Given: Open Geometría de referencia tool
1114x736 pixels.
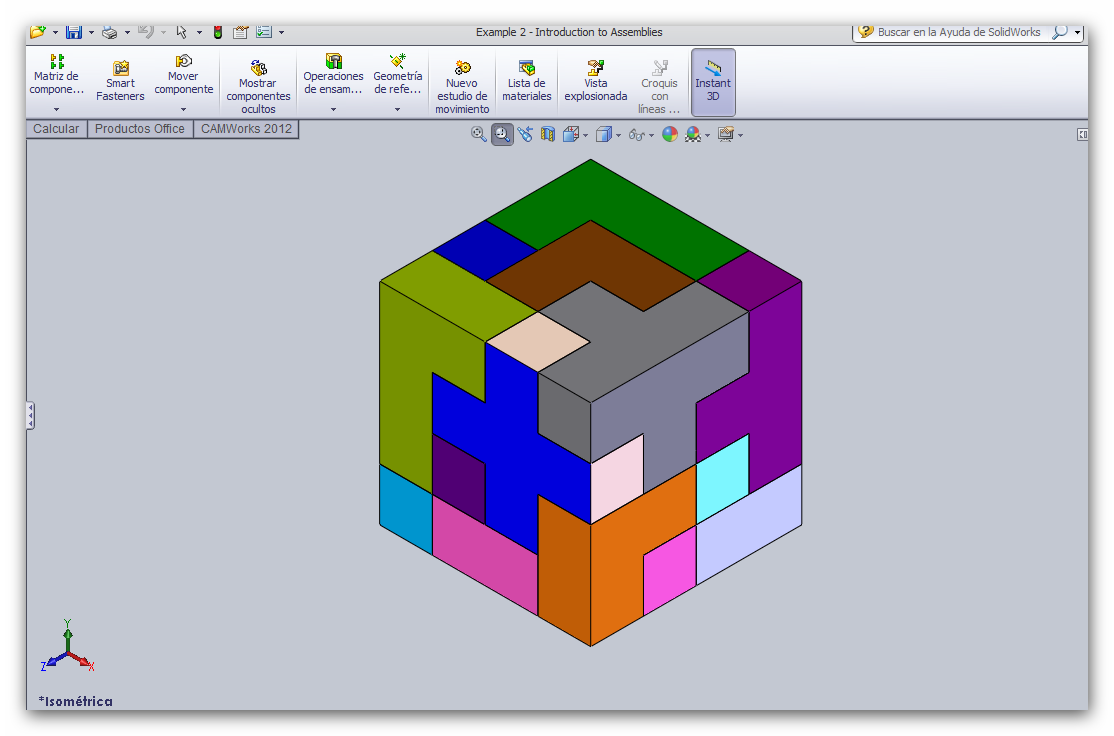Looking at the screenshot, I should [398, 75].
